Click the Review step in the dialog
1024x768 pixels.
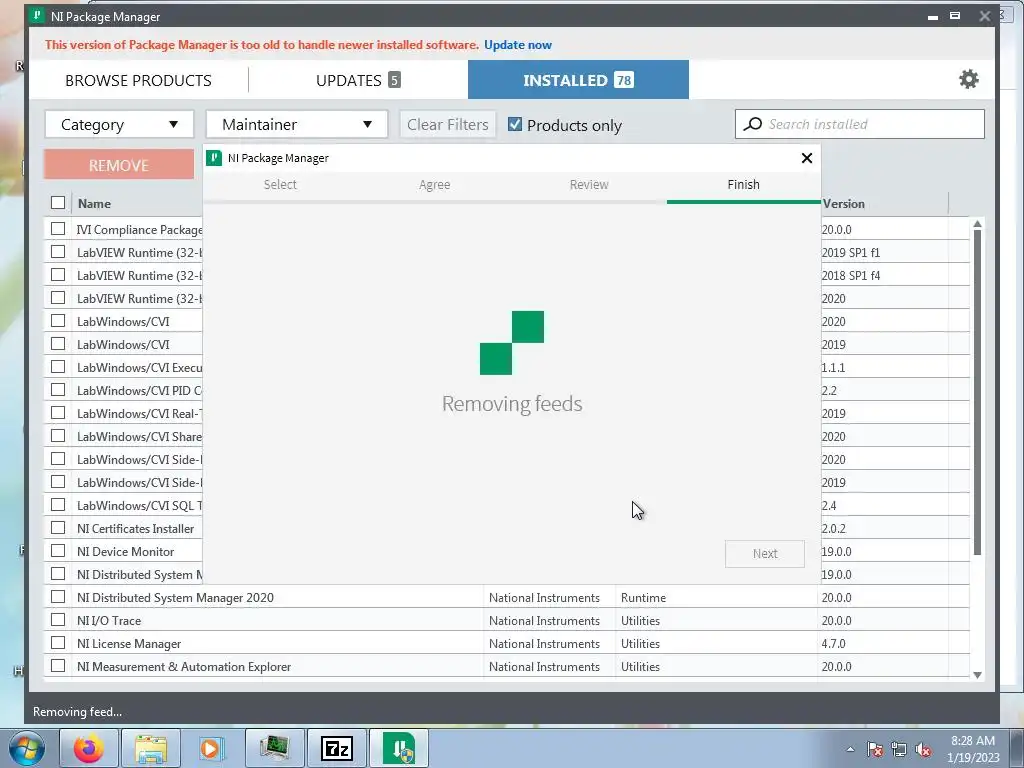point(589,185)
